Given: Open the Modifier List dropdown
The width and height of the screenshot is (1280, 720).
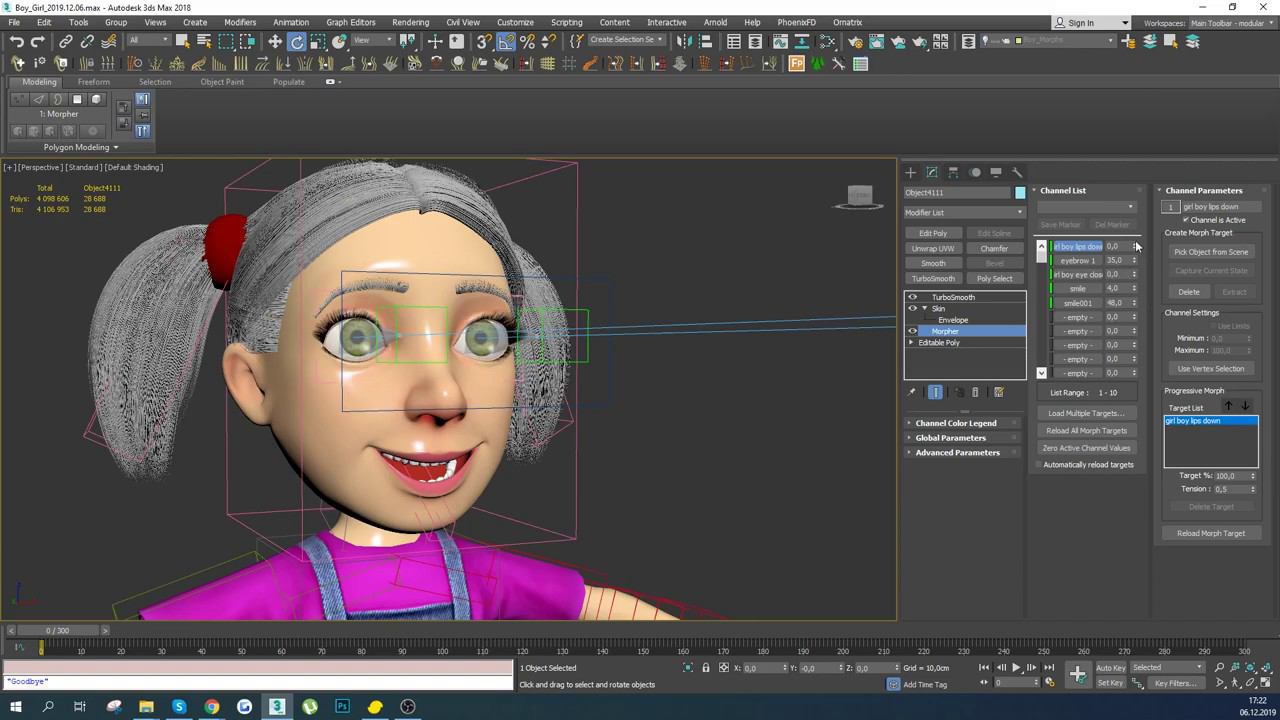Looking at the screenshot, I should pos(964,212).
